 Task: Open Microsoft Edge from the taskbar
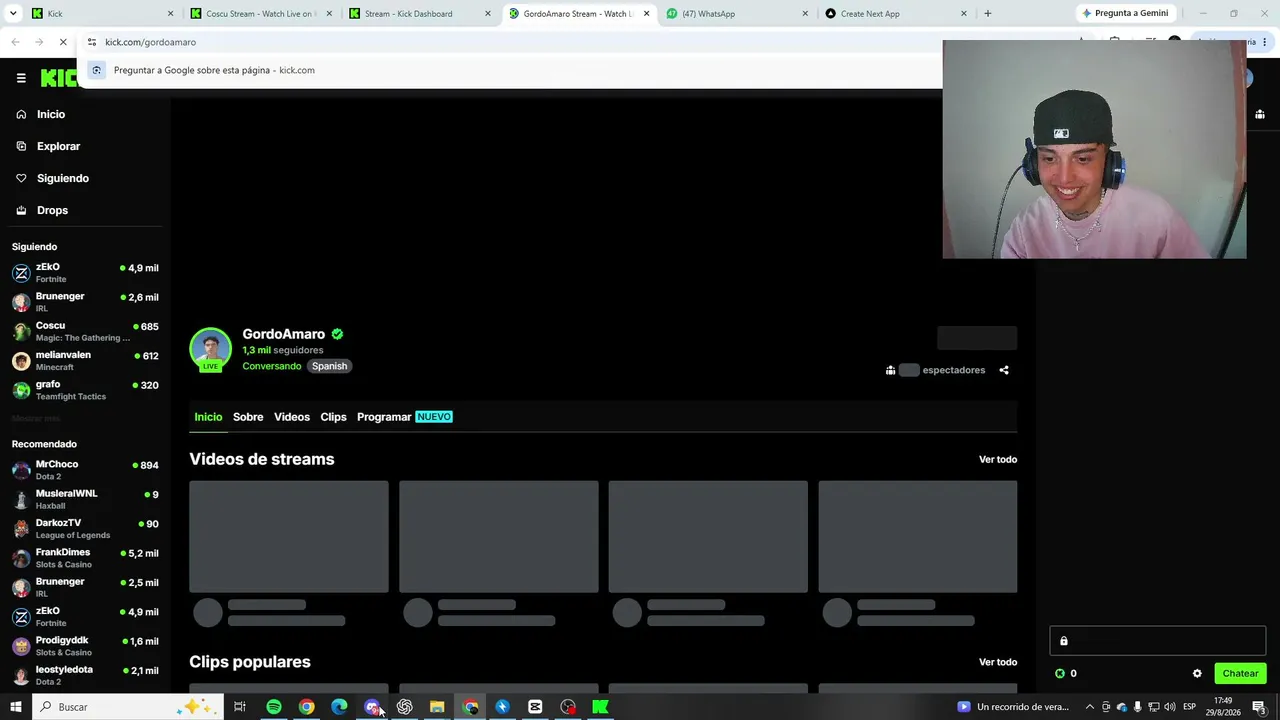click(339, 707)
